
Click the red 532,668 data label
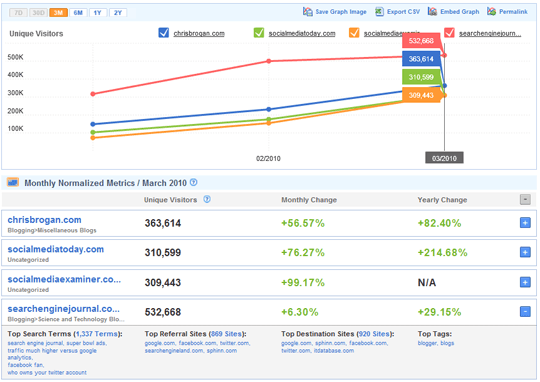[421, 41]
